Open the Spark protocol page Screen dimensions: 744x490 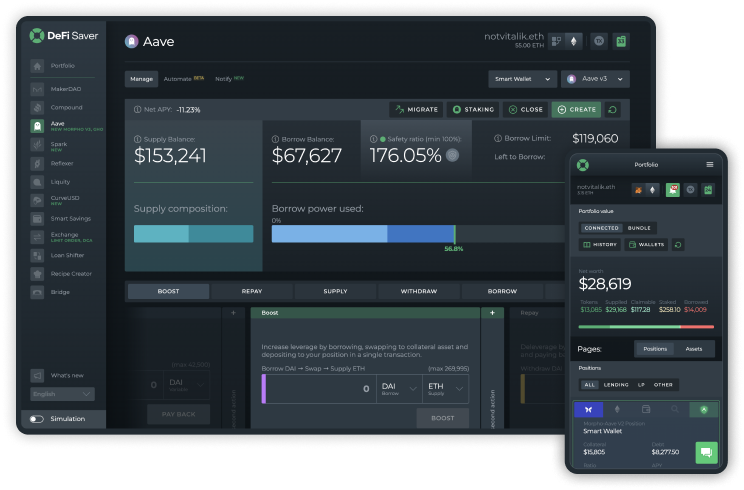(x=49, y=145)
